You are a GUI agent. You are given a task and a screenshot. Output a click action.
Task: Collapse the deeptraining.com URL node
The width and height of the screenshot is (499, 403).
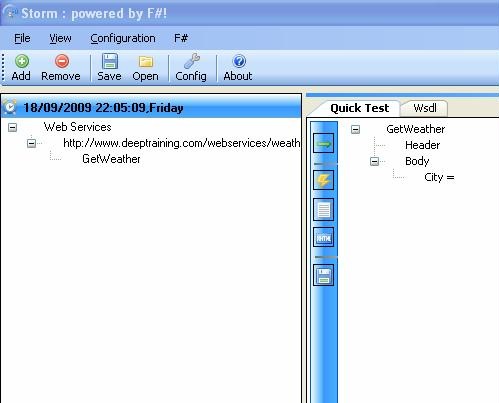31,143
